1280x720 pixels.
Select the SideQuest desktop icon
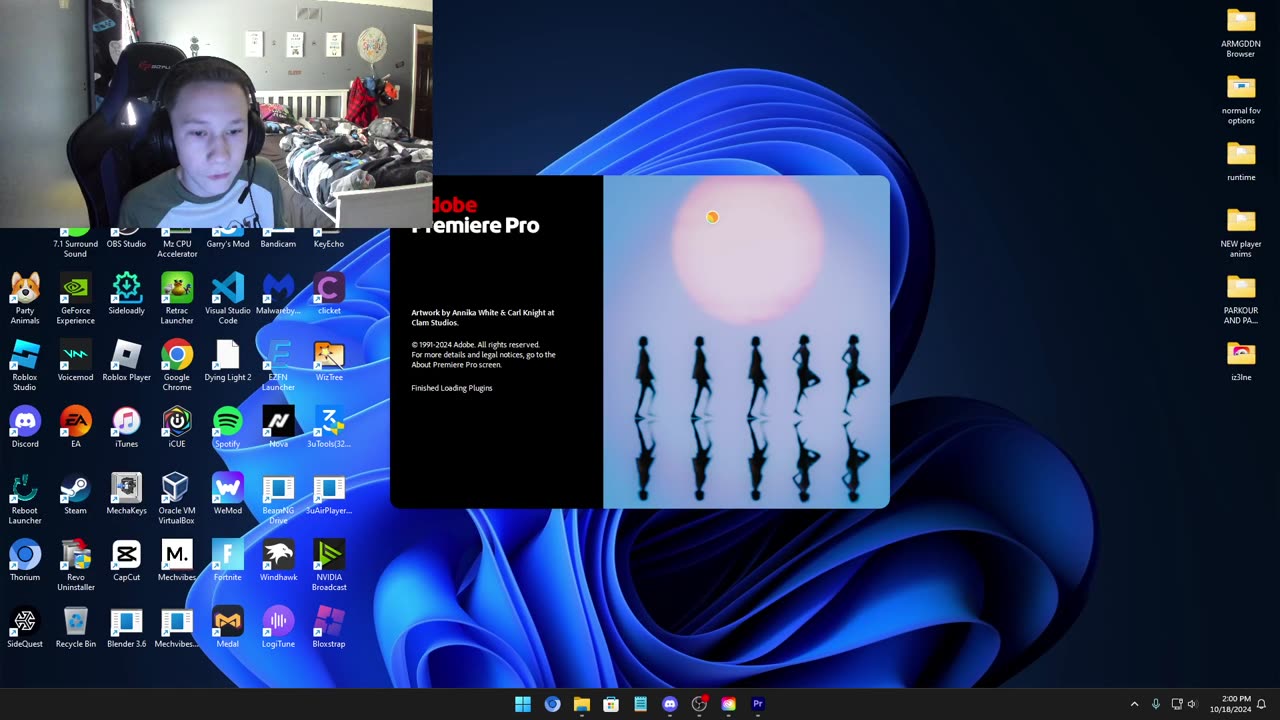click(x=25, y=627)
